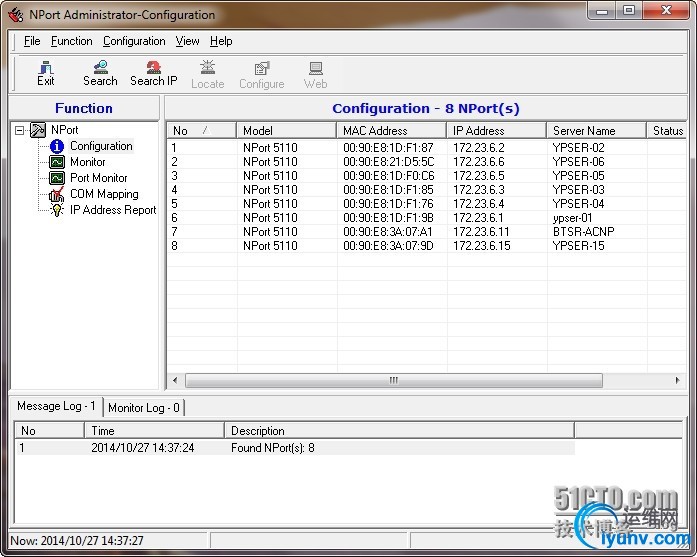Select the device named ypser-01

click(427, 218)
